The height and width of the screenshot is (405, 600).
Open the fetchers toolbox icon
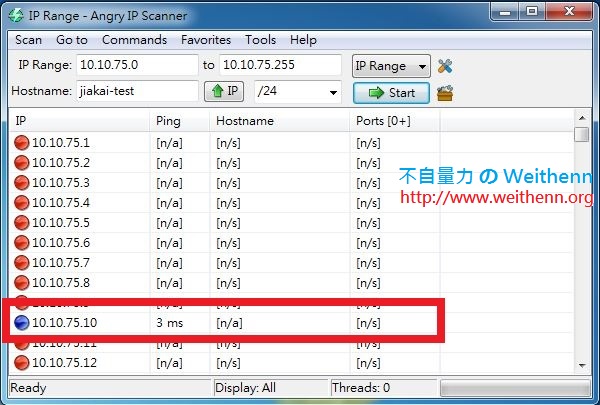pos(445,93)
